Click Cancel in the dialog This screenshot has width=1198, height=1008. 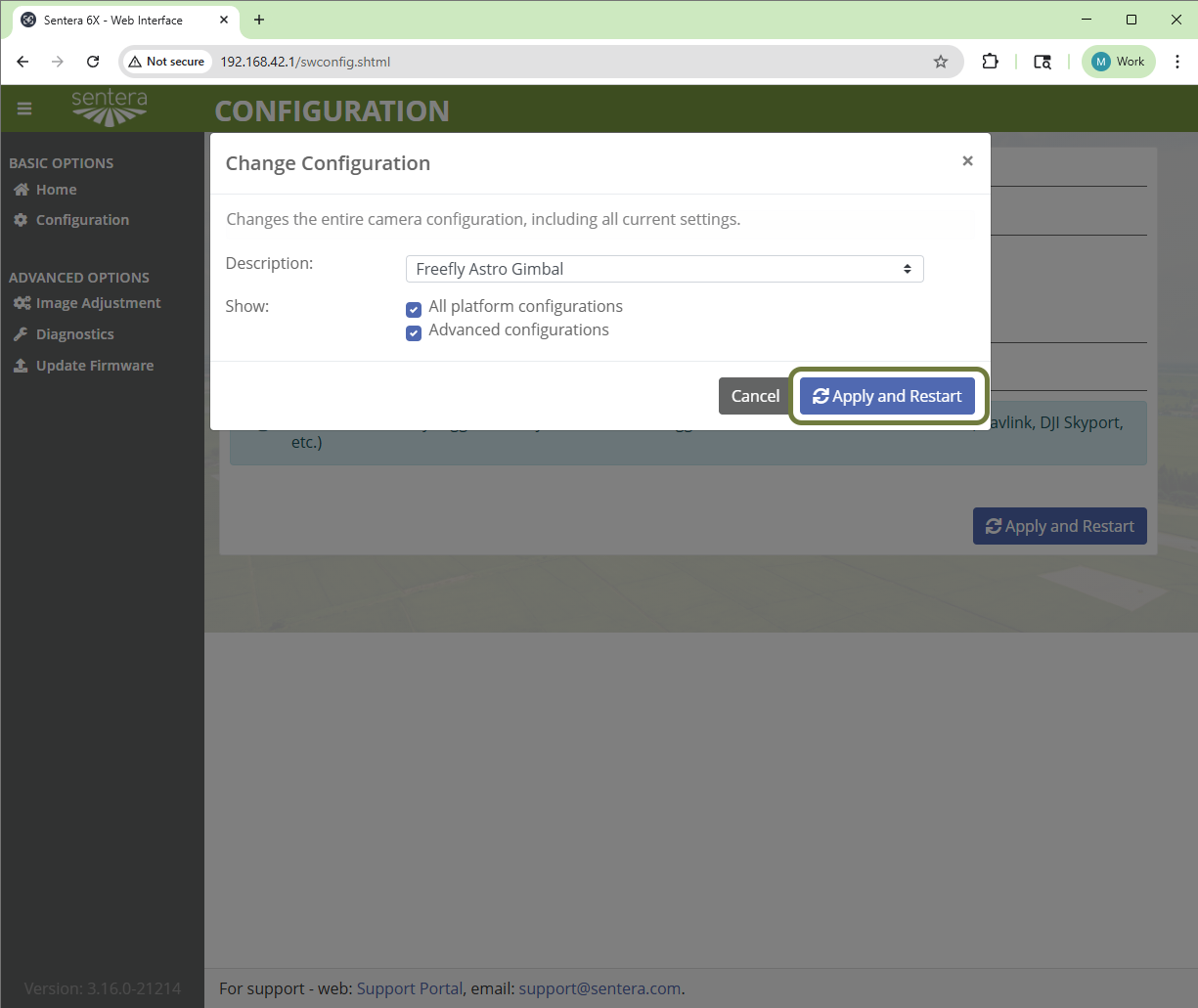point(755,396)
